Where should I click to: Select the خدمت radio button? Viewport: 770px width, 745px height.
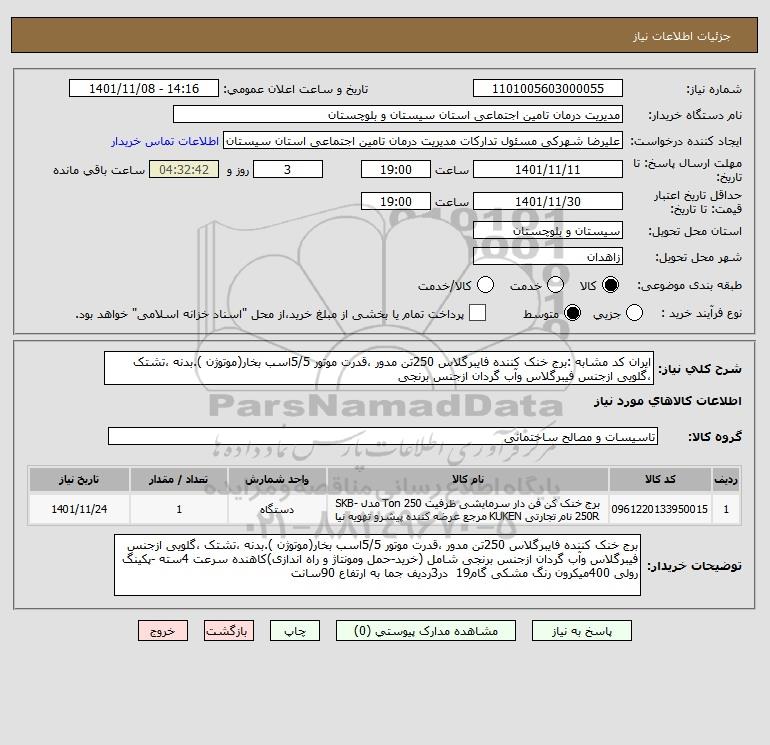click(x=555, y=285)
